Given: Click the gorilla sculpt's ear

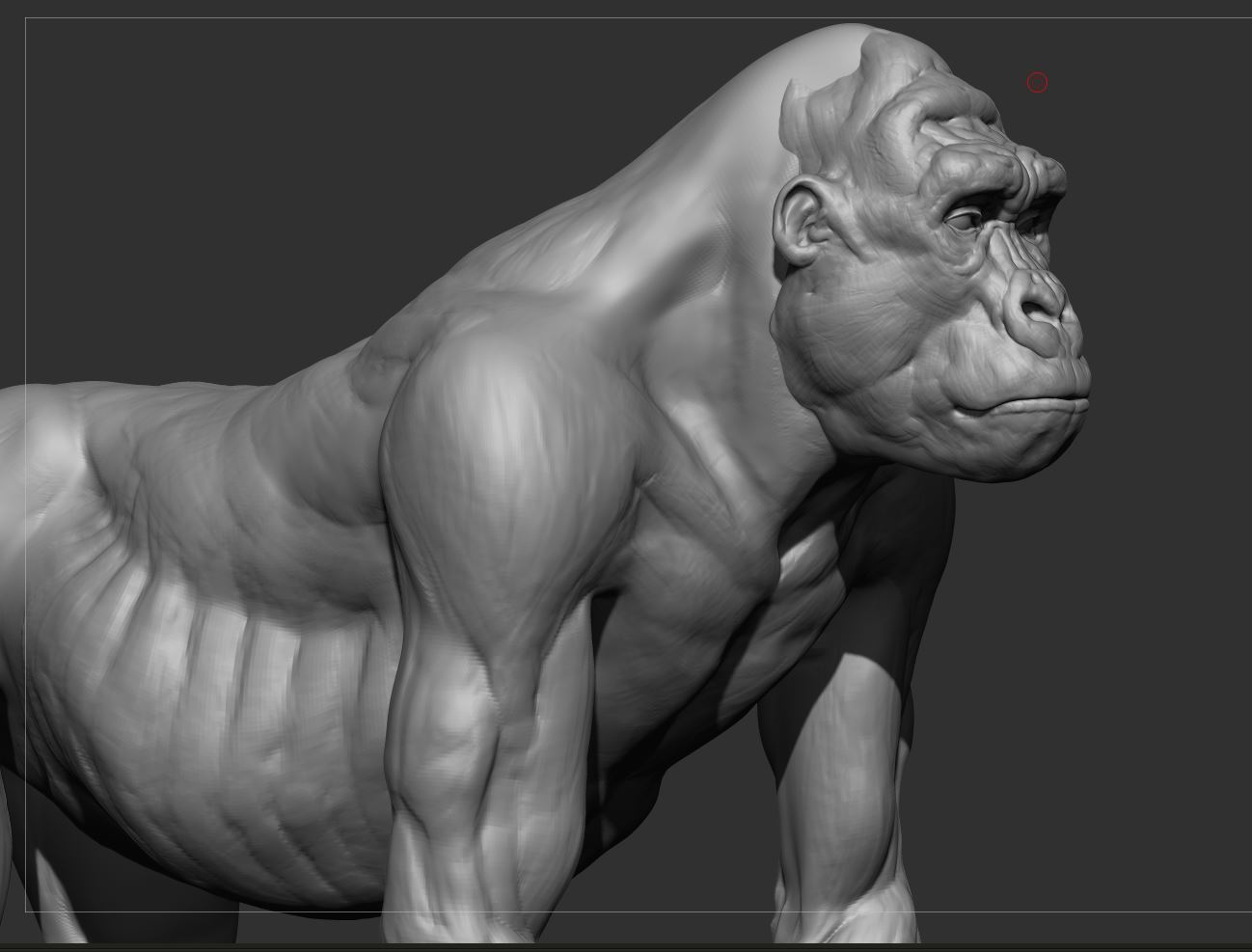Looking at the screenshot, I should click(803, 223).
